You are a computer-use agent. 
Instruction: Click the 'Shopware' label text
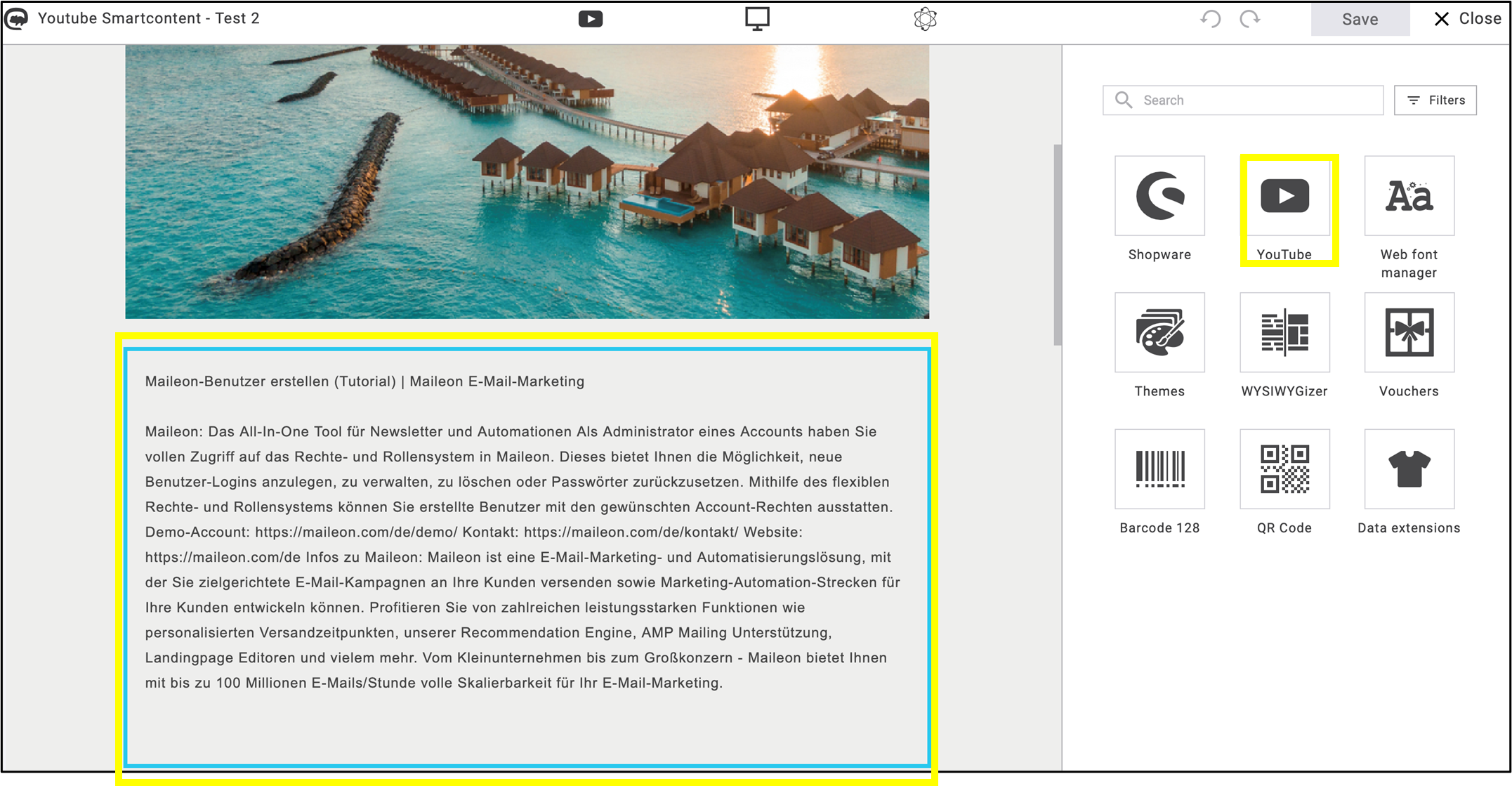1159,254
